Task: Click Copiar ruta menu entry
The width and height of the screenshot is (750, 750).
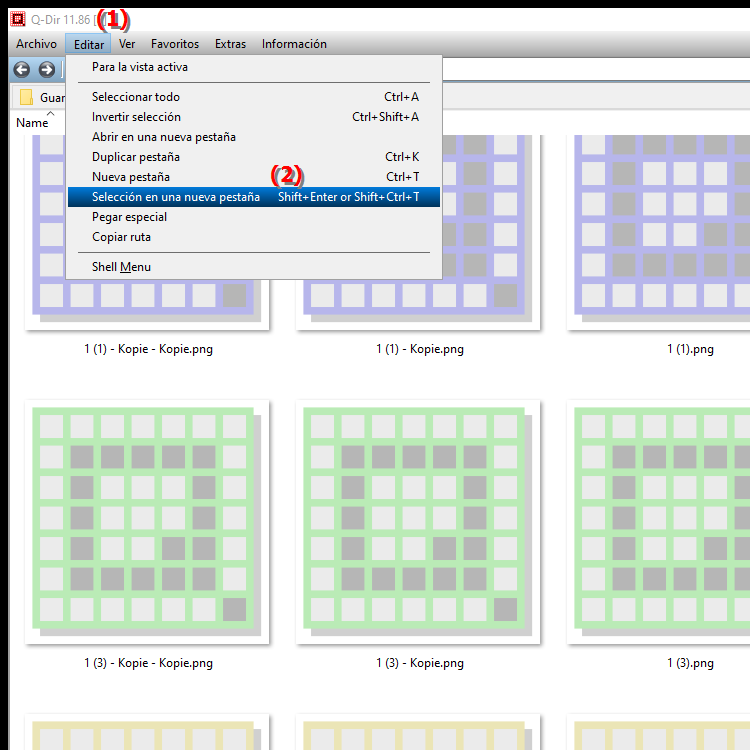Action: tap(254, 237)
